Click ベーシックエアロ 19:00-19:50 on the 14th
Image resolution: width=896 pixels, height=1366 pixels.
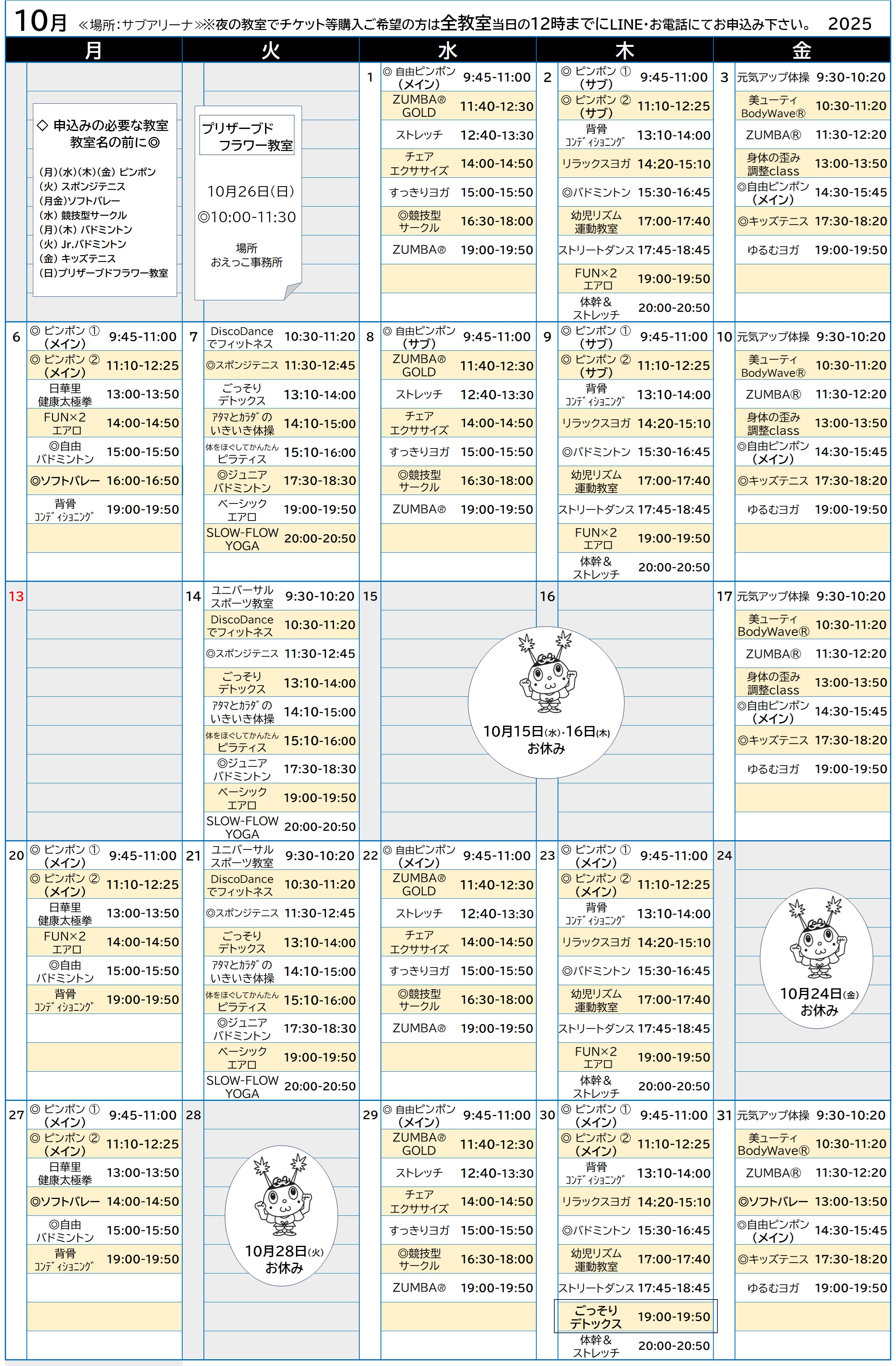click(281, 798)
